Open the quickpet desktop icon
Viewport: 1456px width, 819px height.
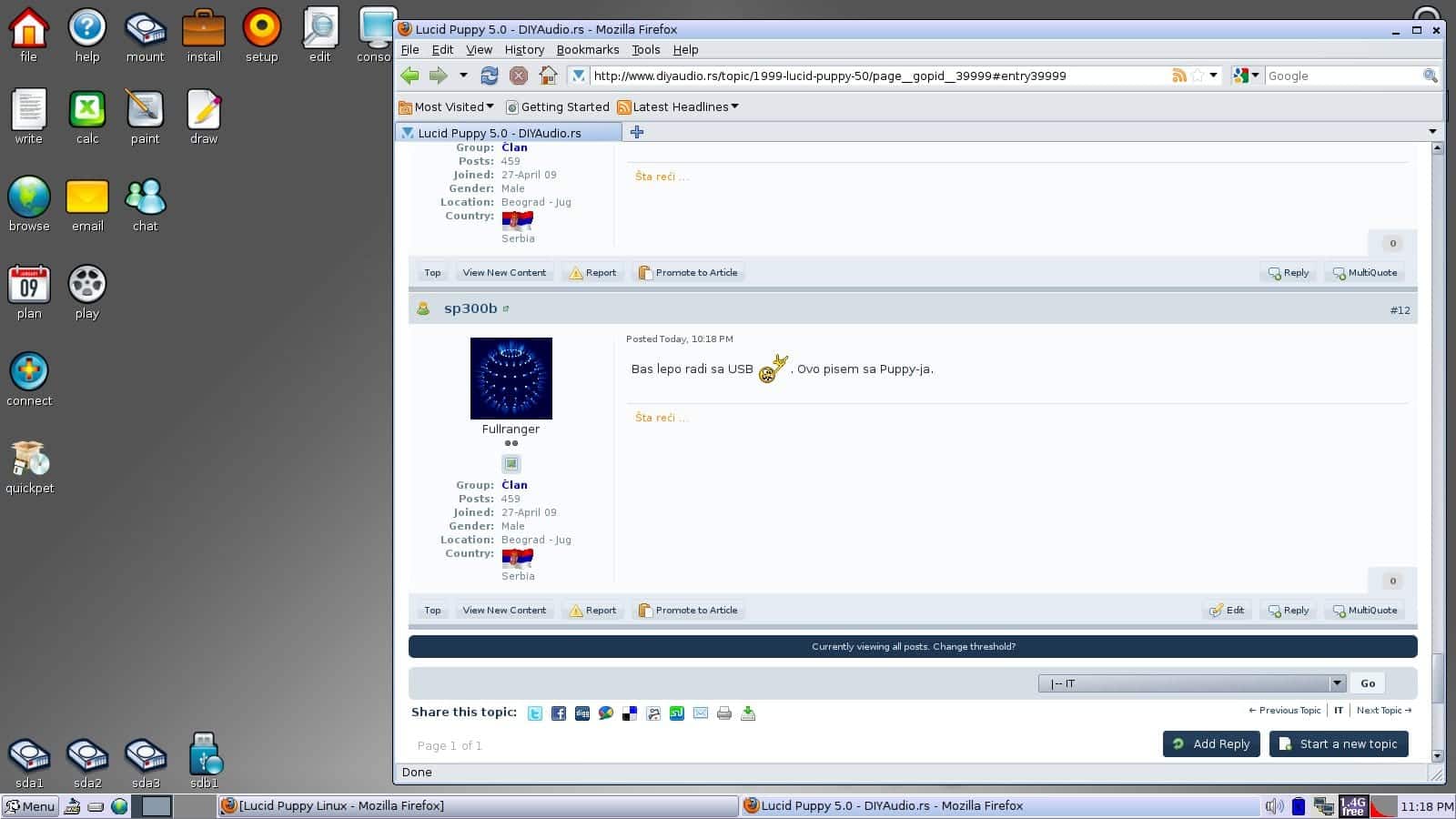[30, 468]
